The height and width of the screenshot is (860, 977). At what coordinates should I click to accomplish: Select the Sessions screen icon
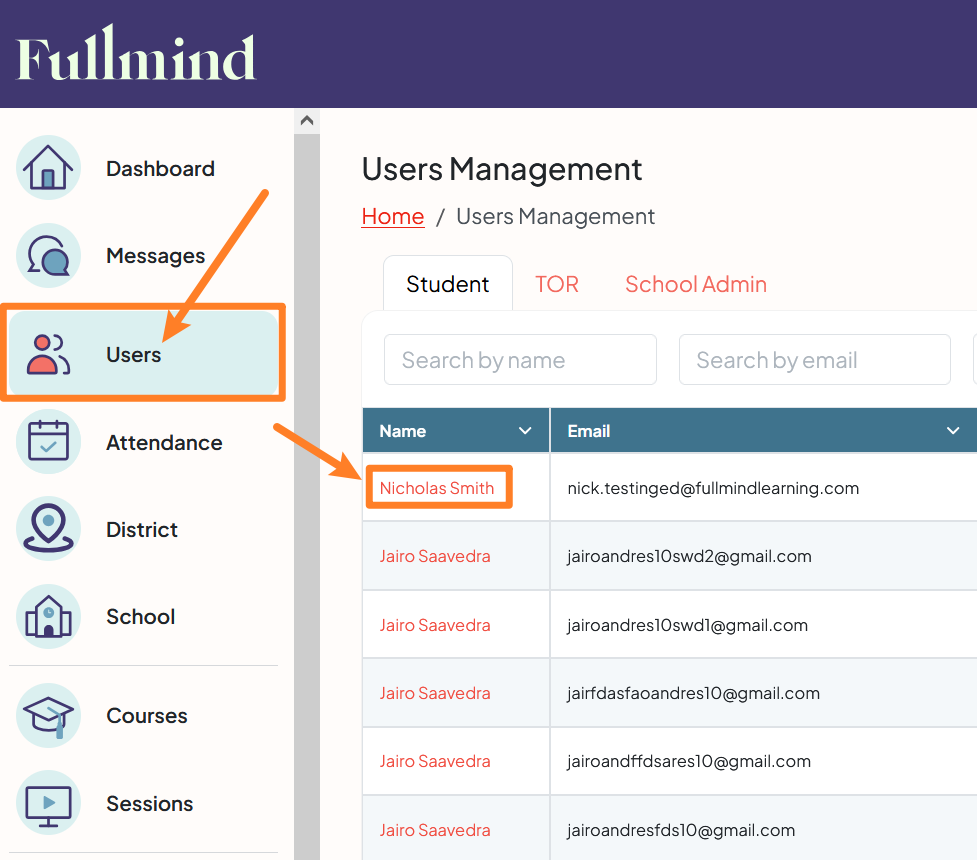click(x=48, y=803)
